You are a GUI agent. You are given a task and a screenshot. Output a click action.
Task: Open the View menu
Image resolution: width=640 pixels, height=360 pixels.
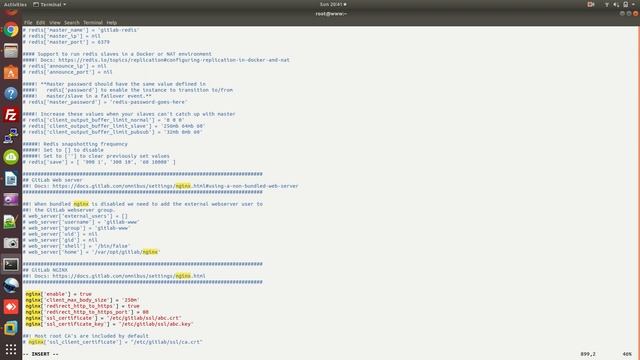pyautogui.click(x=55, y=22)
